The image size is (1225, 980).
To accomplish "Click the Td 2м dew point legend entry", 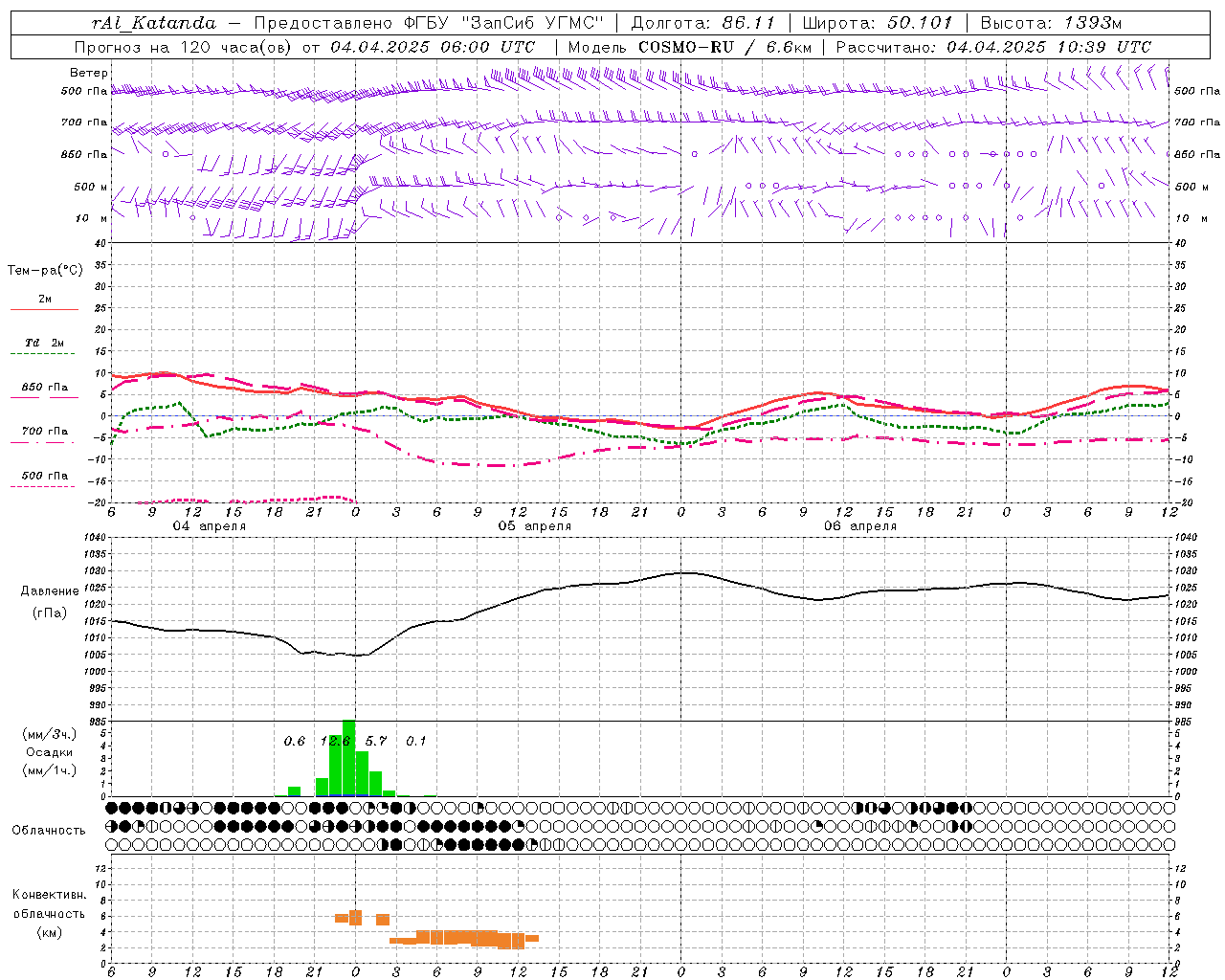I will coord(45,343).
